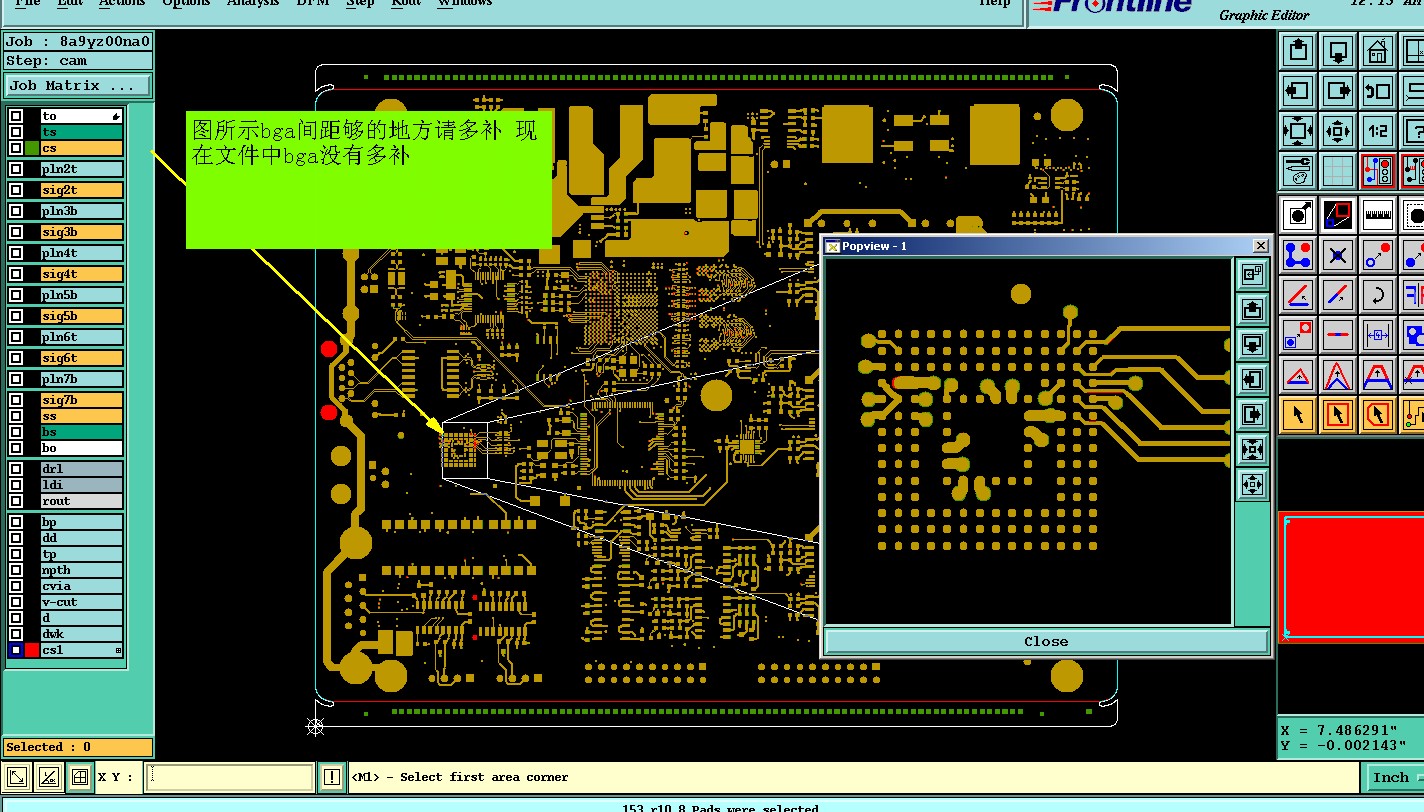Screen dimensions: 1424x812
Task: Toggle the checkbox for layer drl
Action: coord(16,469)
